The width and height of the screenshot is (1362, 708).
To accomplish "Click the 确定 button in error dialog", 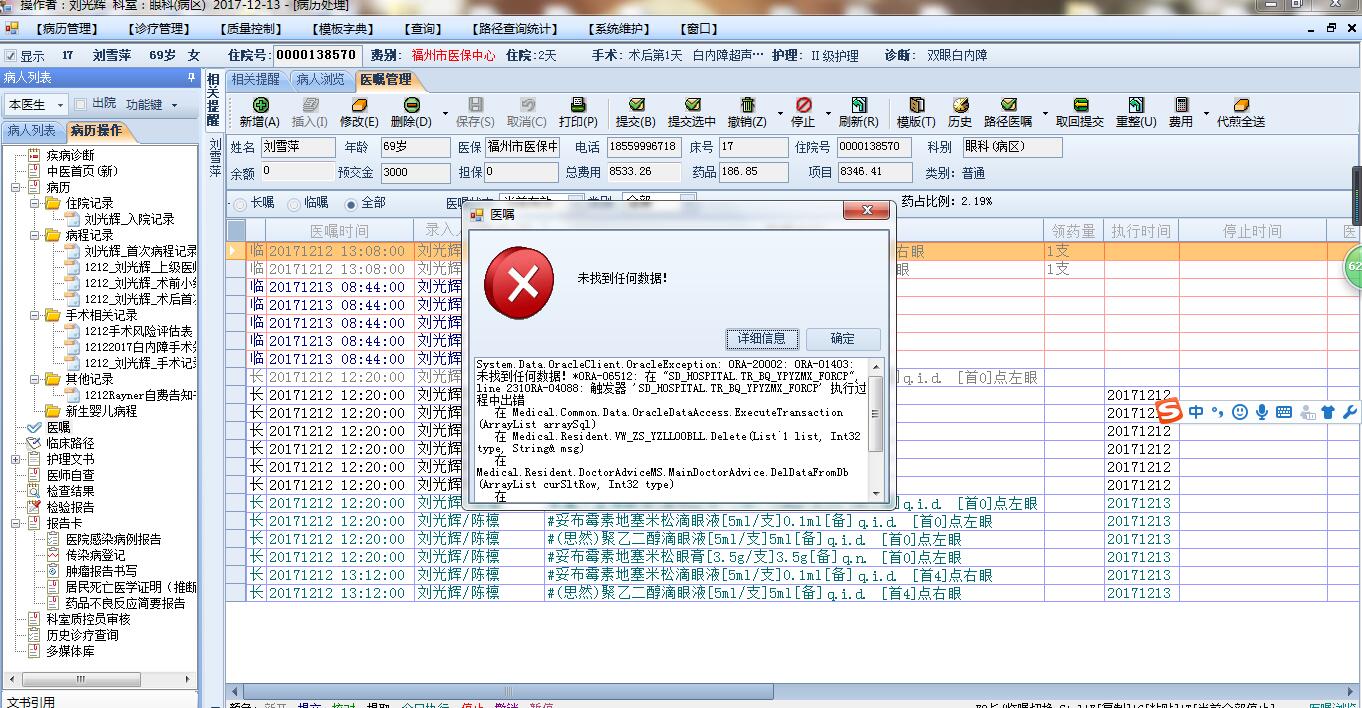I will [x=843, y=338].
